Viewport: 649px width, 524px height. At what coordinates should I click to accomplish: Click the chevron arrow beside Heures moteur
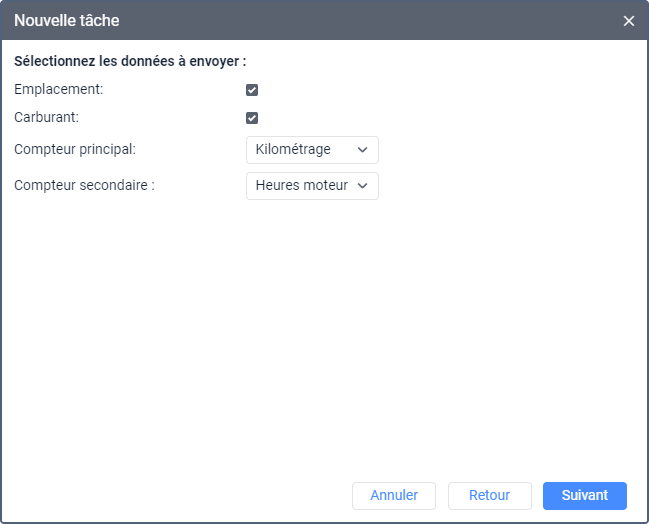tap(362, 186)
